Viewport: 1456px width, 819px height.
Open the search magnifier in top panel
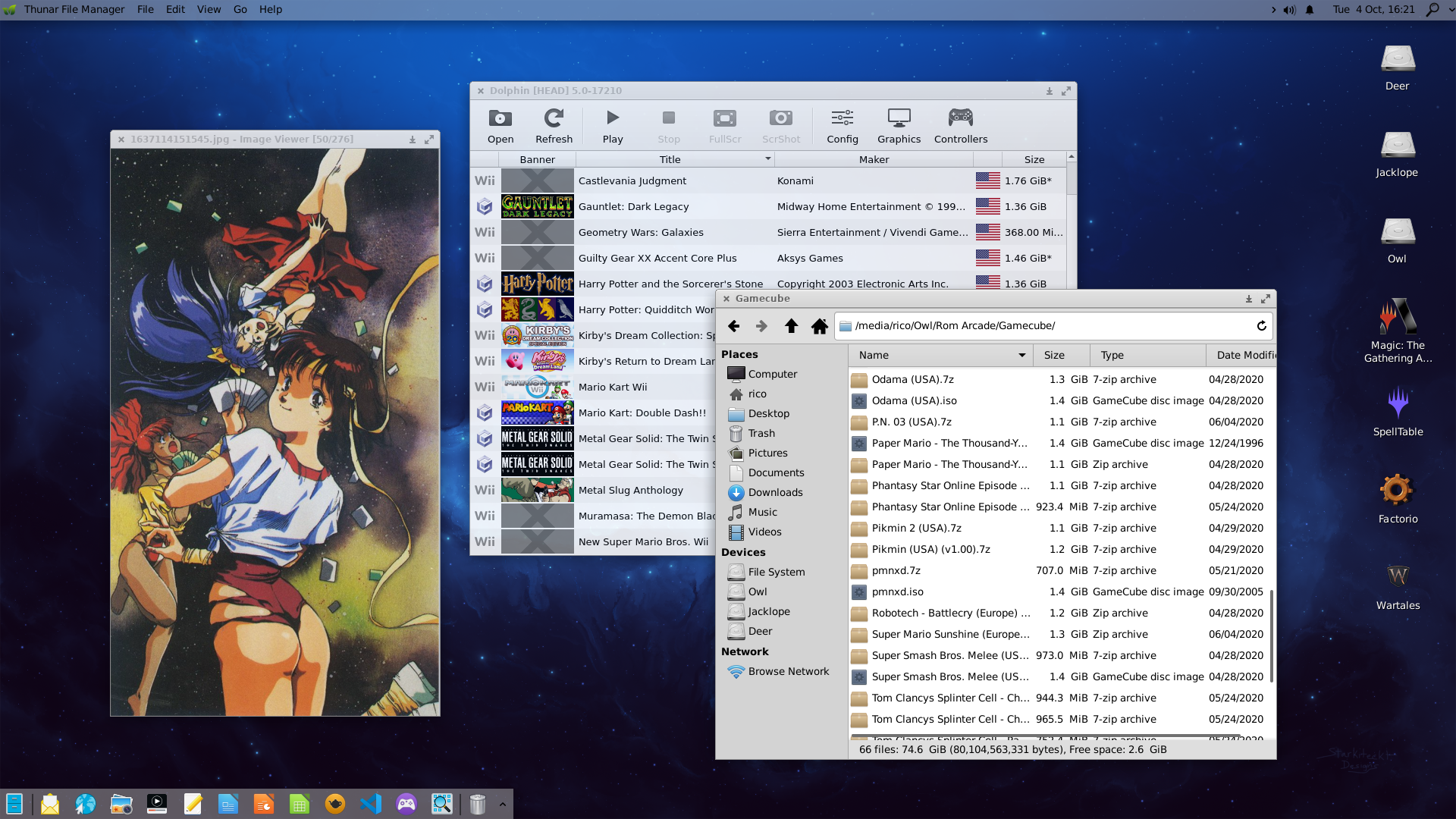[1432, 10]
